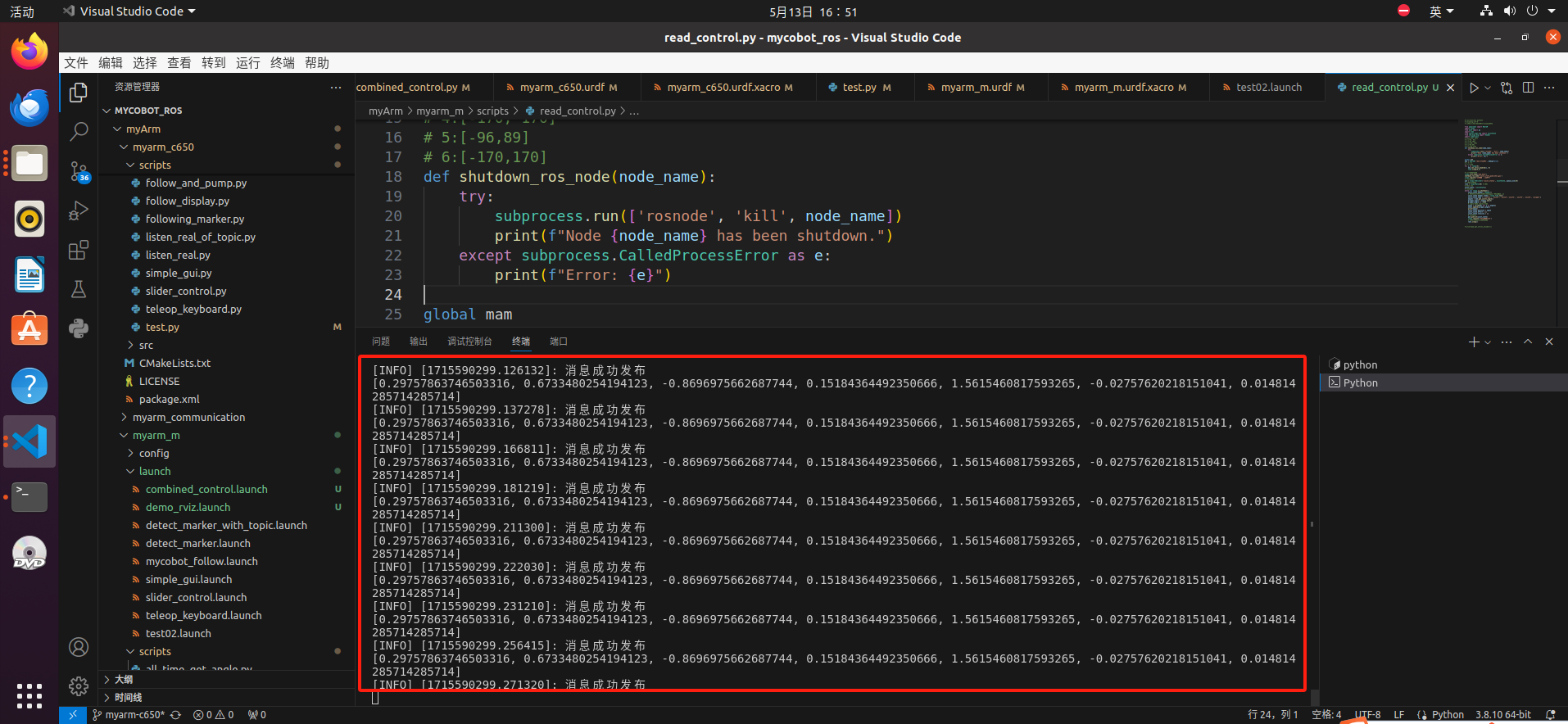Switch to the 问题 panel tab
1568x724 pixels.
tap(381, 342)
